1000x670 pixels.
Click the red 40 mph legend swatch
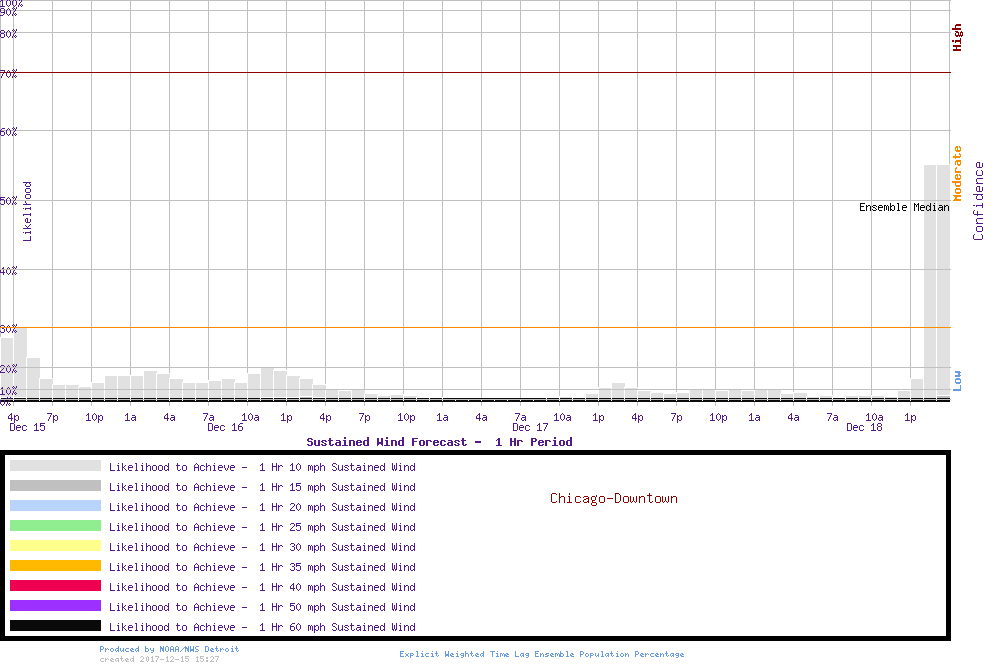pyautogui.click(x=55, y=586)
